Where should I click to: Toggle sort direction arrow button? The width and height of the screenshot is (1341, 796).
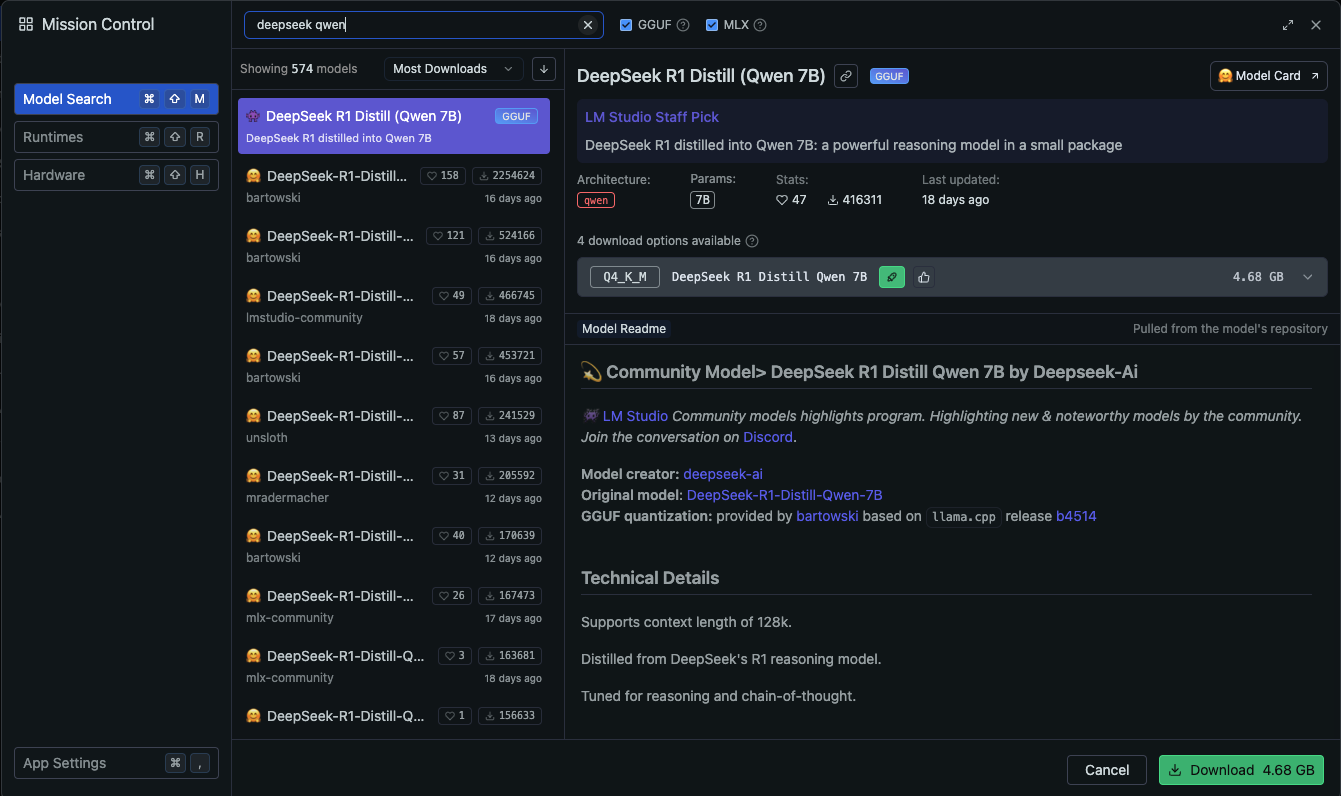click(543, 69)
